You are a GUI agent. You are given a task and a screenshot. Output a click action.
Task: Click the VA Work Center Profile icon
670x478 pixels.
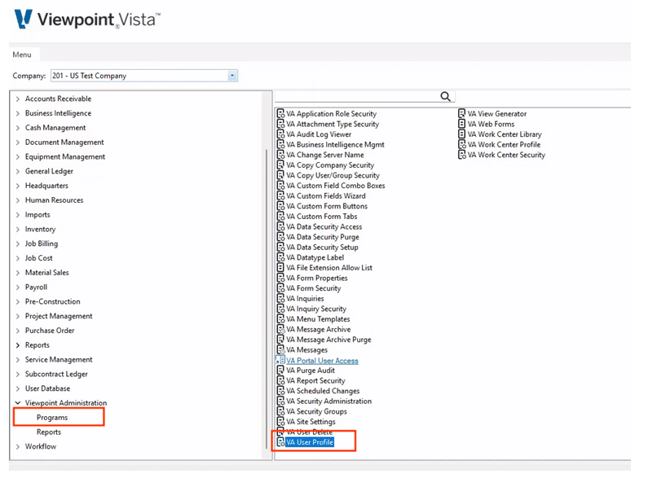click(462, 144)
